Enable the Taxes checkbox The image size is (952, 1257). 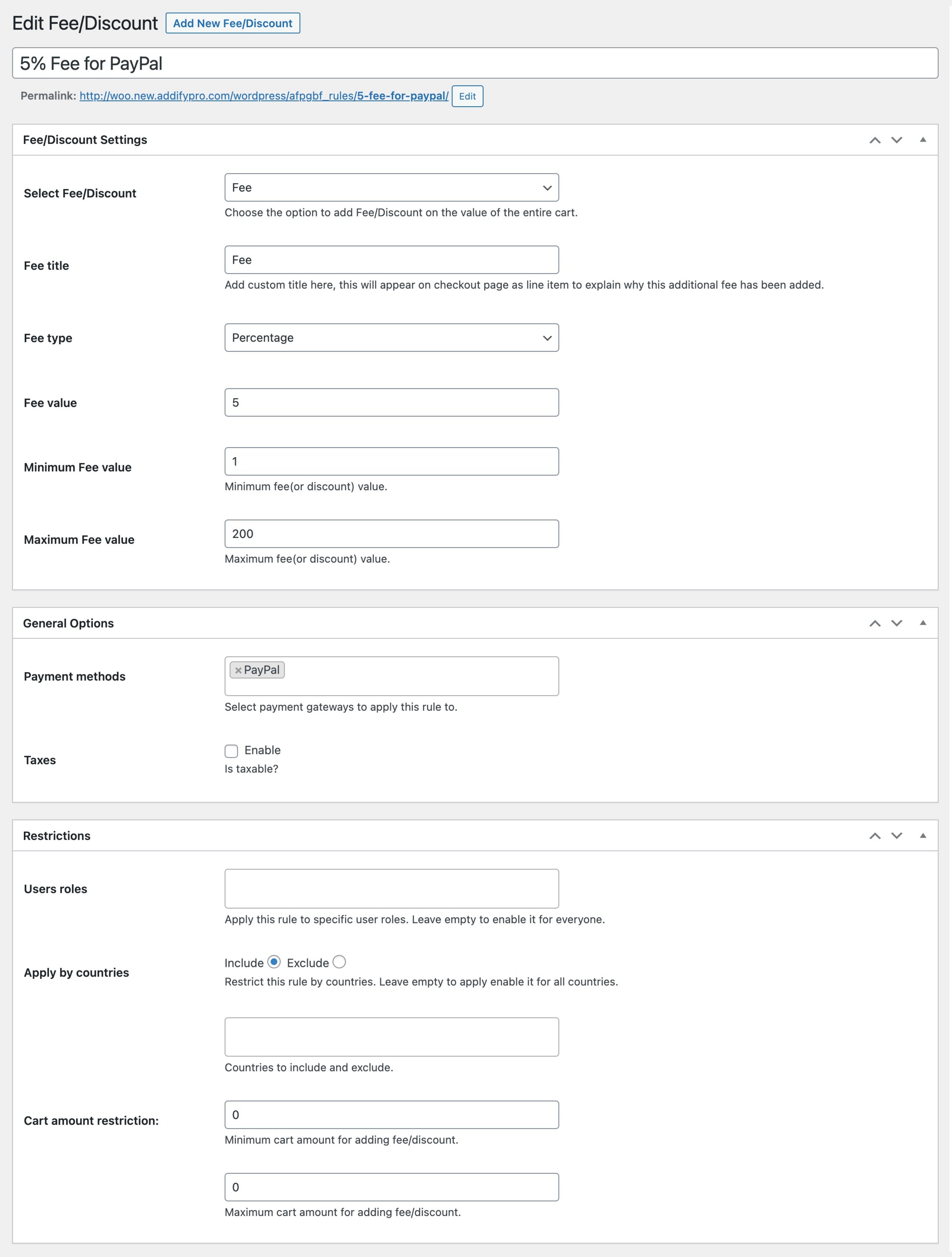(x=231, y=751)
